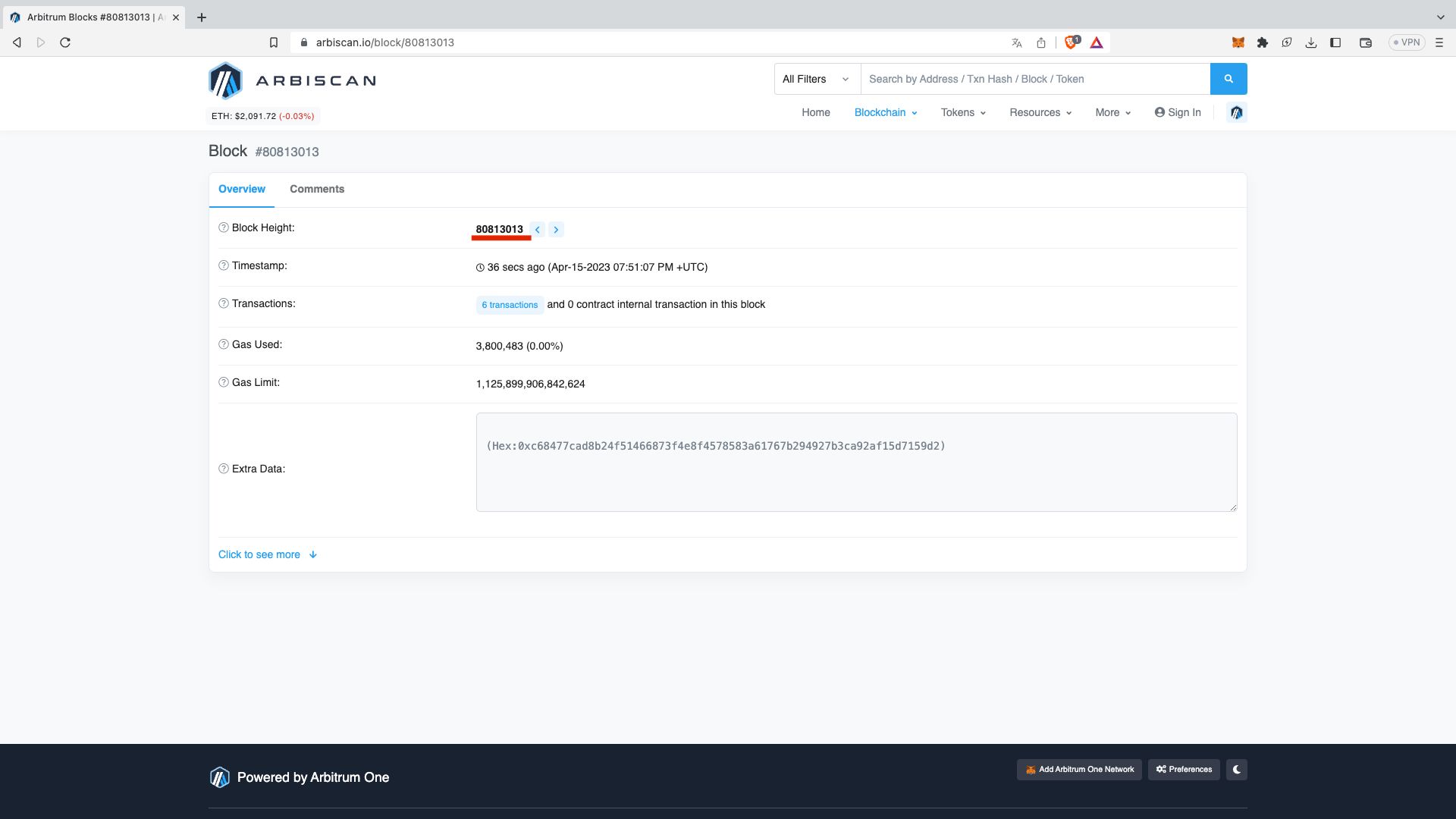Open Brave Rewards triangle icon
1456x819 pixels.
click(x=1097, y=42)
